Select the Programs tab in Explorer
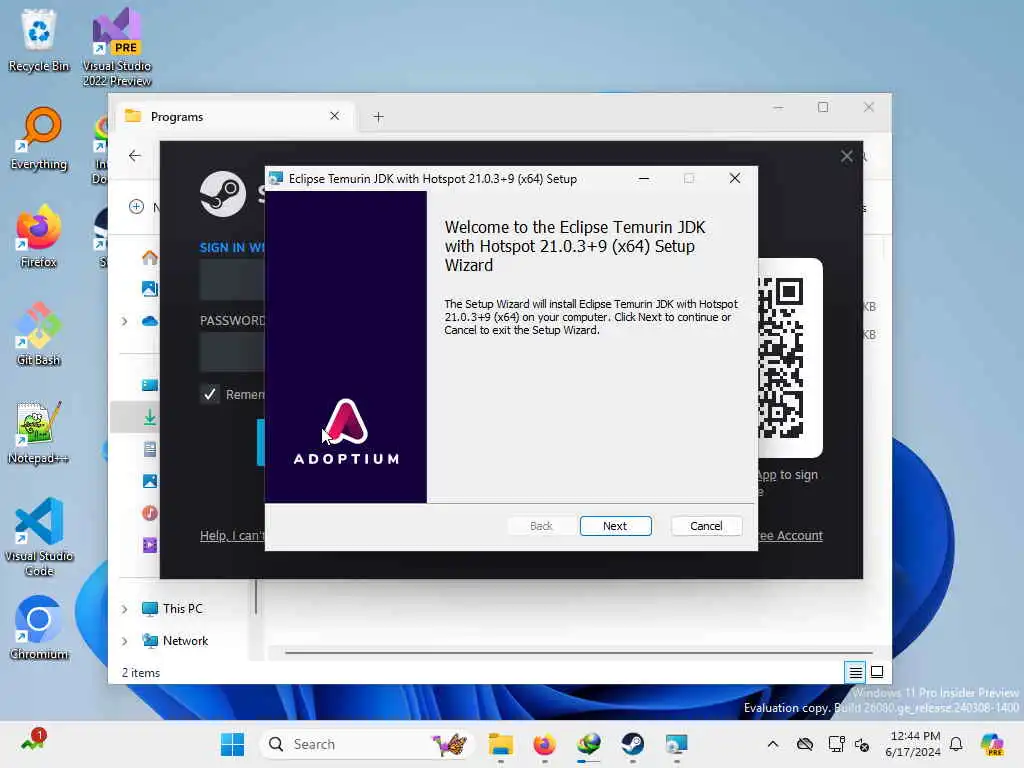The width and height of the screenshot is (1024, 768). (x=235, y=116)
